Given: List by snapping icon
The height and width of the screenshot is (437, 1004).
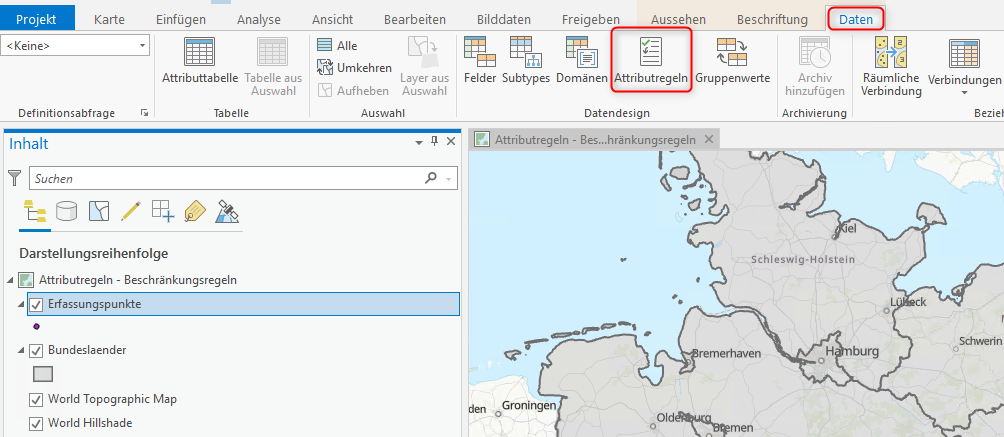Looking at the screenshot, I should click(x=163, y=211).
